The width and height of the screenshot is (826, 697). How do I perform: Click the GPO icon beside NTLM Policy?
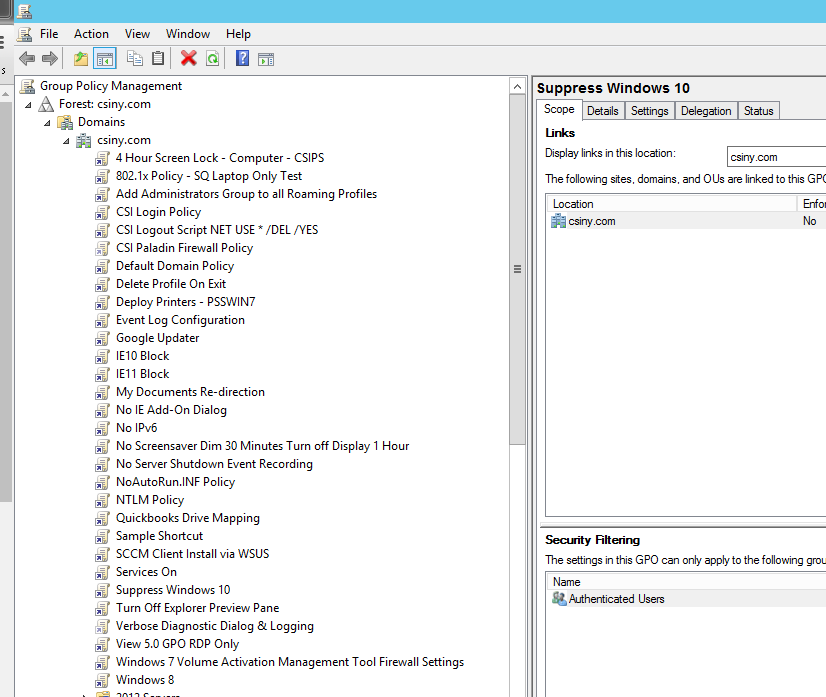pyautogui.click(x=102, y=500)
